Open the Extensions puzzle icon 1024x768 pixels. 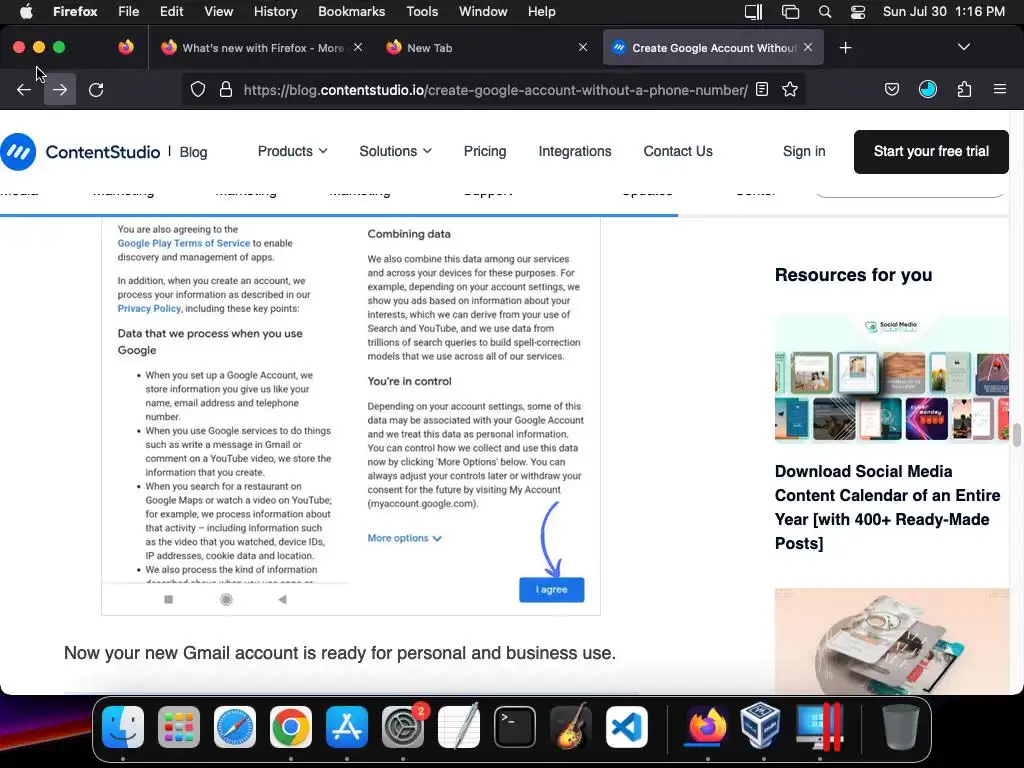(964, 89)
